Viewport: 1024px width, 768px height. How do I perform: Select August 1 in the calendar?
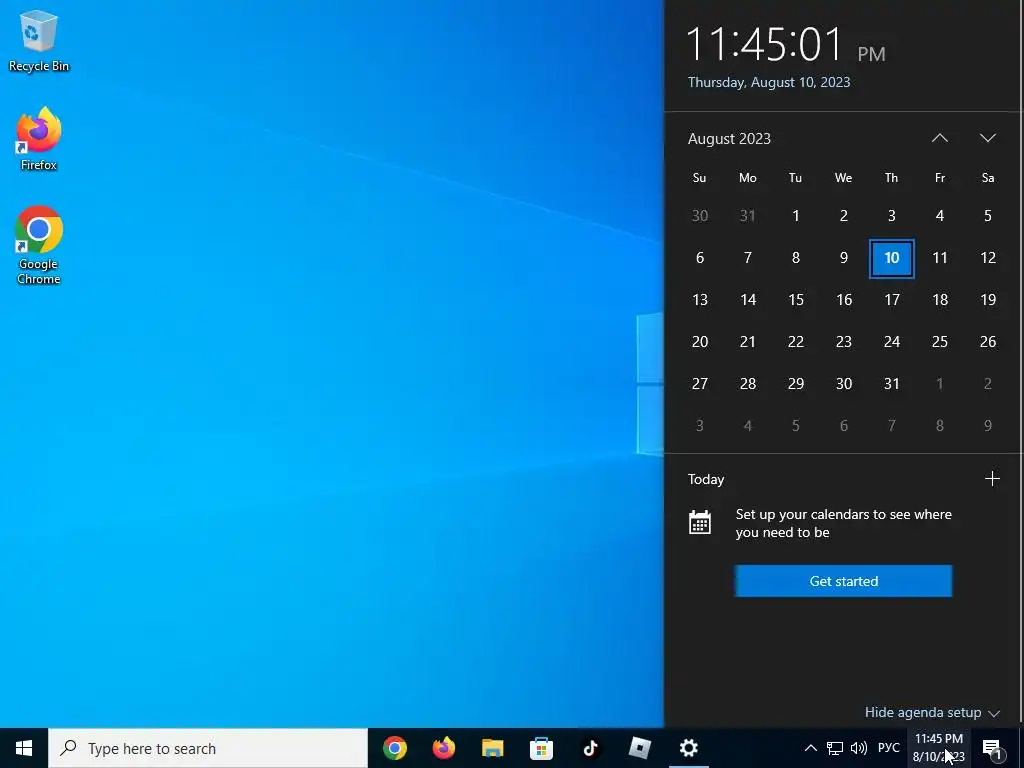[x=795, y=216]
